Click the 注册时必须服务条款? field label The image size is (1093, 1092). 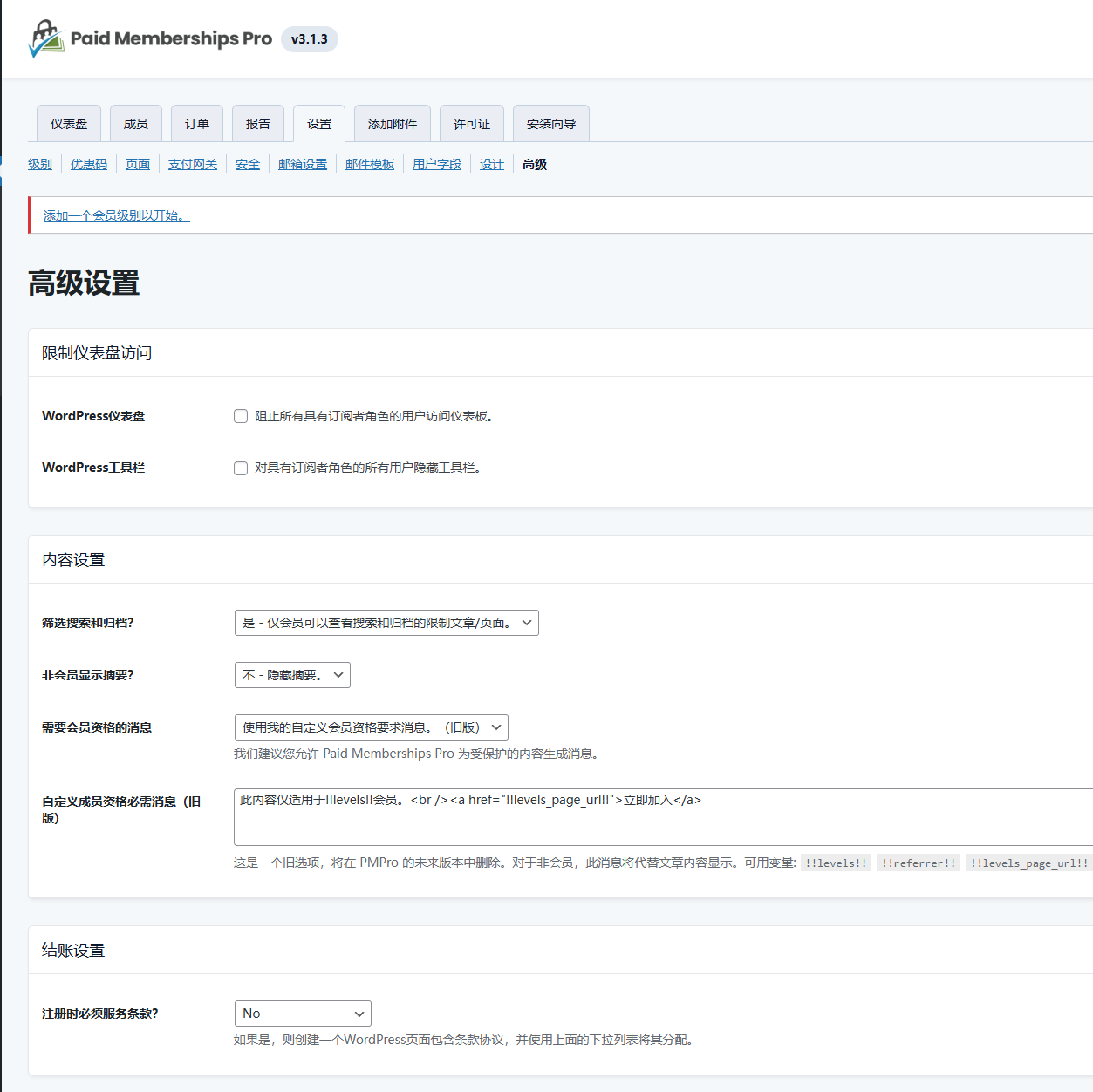(x=100, y=1014)
